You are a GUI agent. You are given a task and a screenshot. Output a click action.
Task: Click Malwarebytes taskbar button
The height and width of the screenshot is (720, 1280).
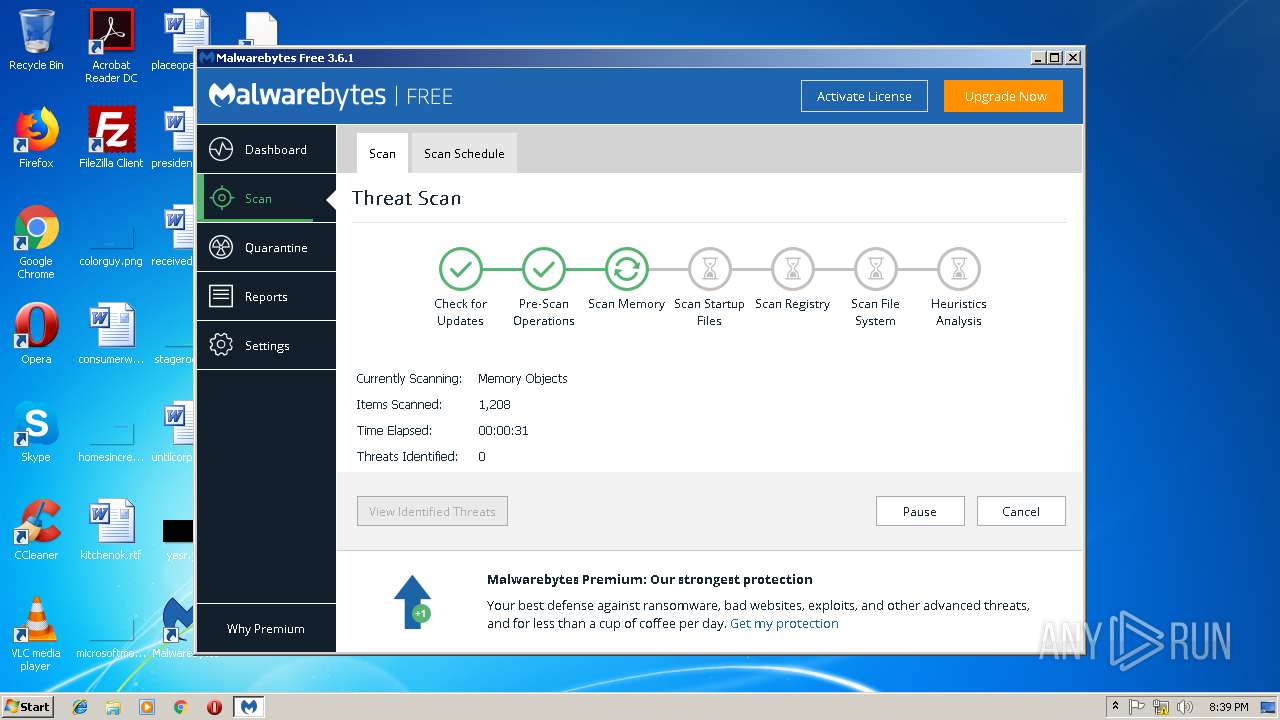(248, 707)
